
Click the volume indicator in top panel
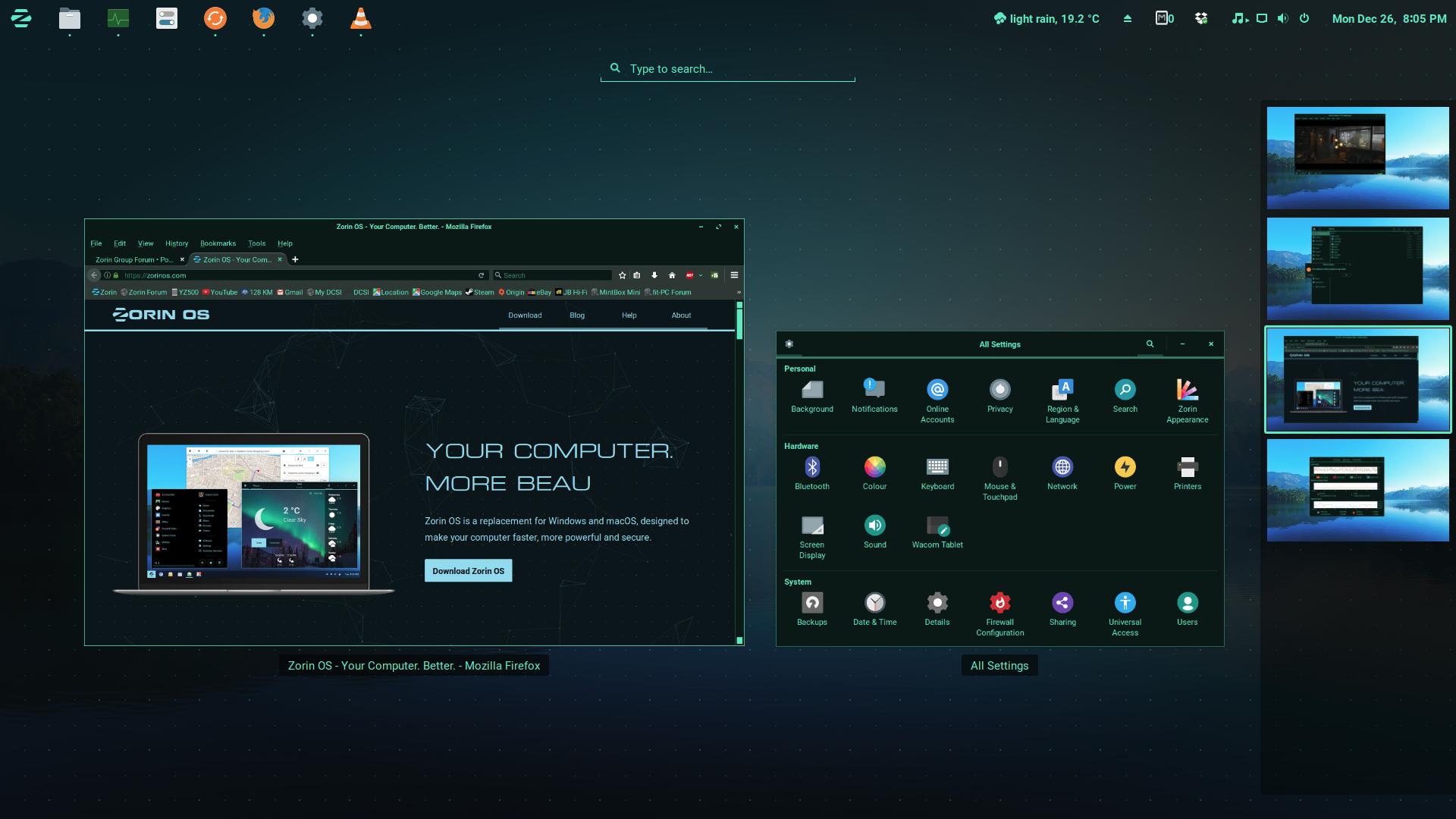[1282, 18]
